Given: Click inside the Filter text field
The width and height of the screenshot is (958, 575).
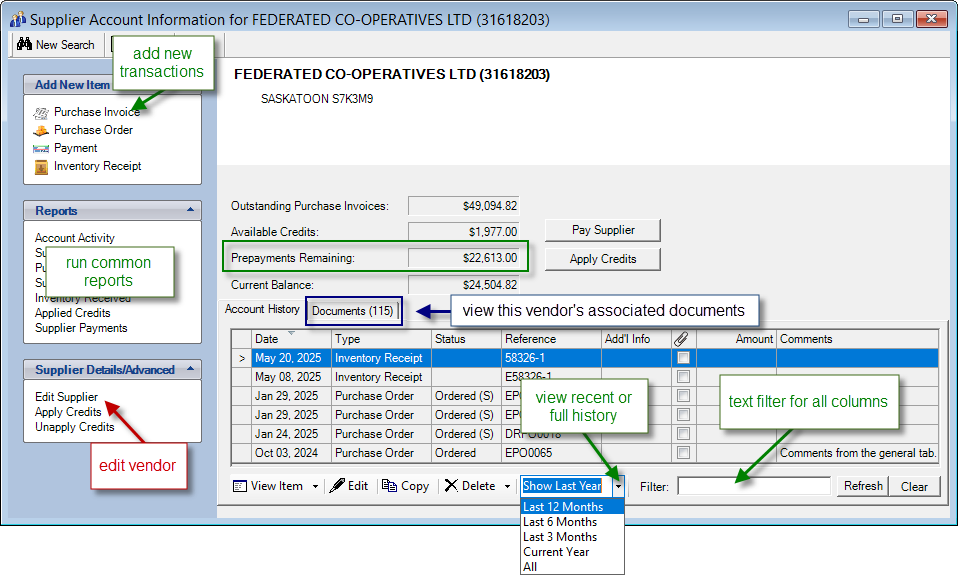Looking at the screenshot, I should click(754, 486).
